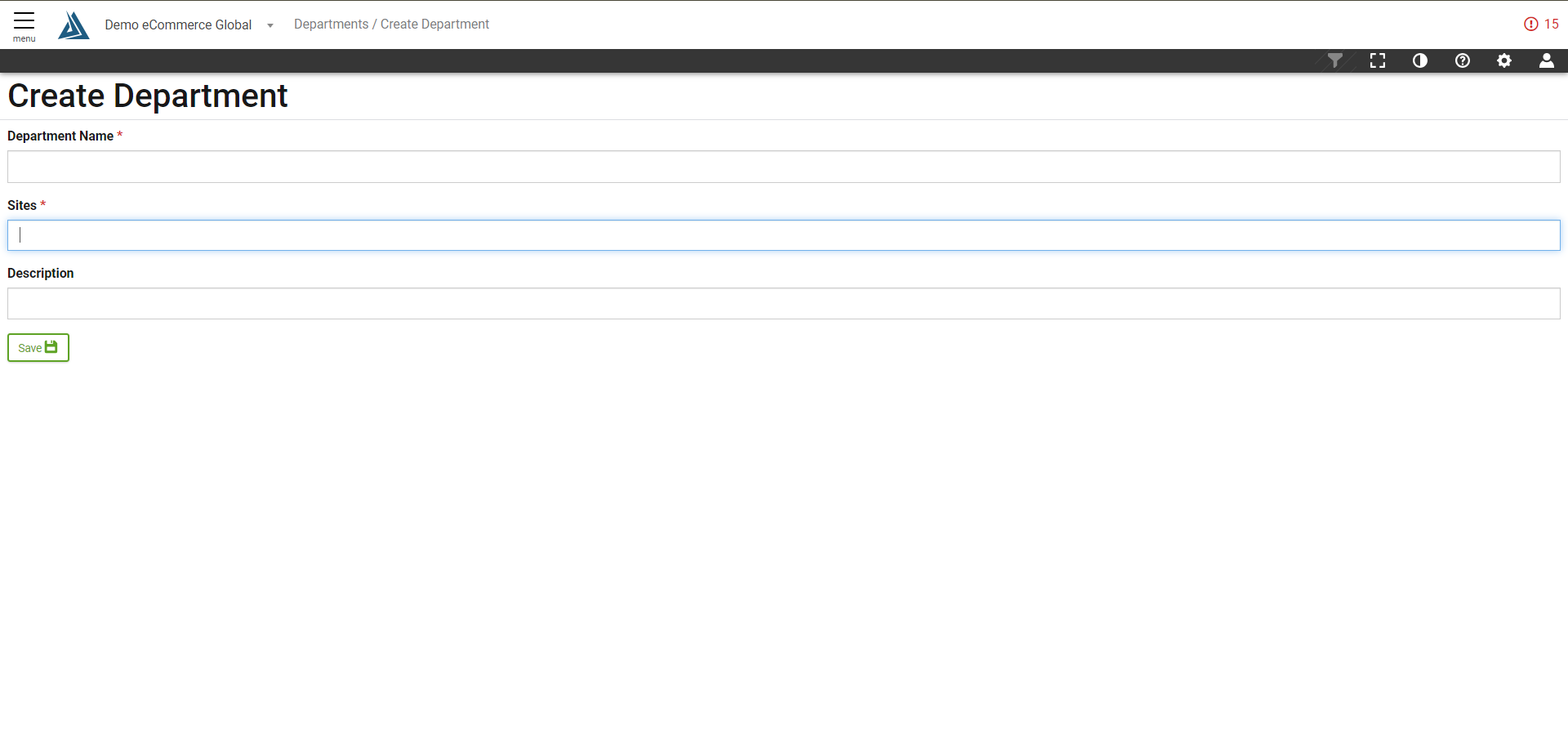Focus the Department Name input field
The width and height of the screenshot is (1568, 745).
point(784,167)
